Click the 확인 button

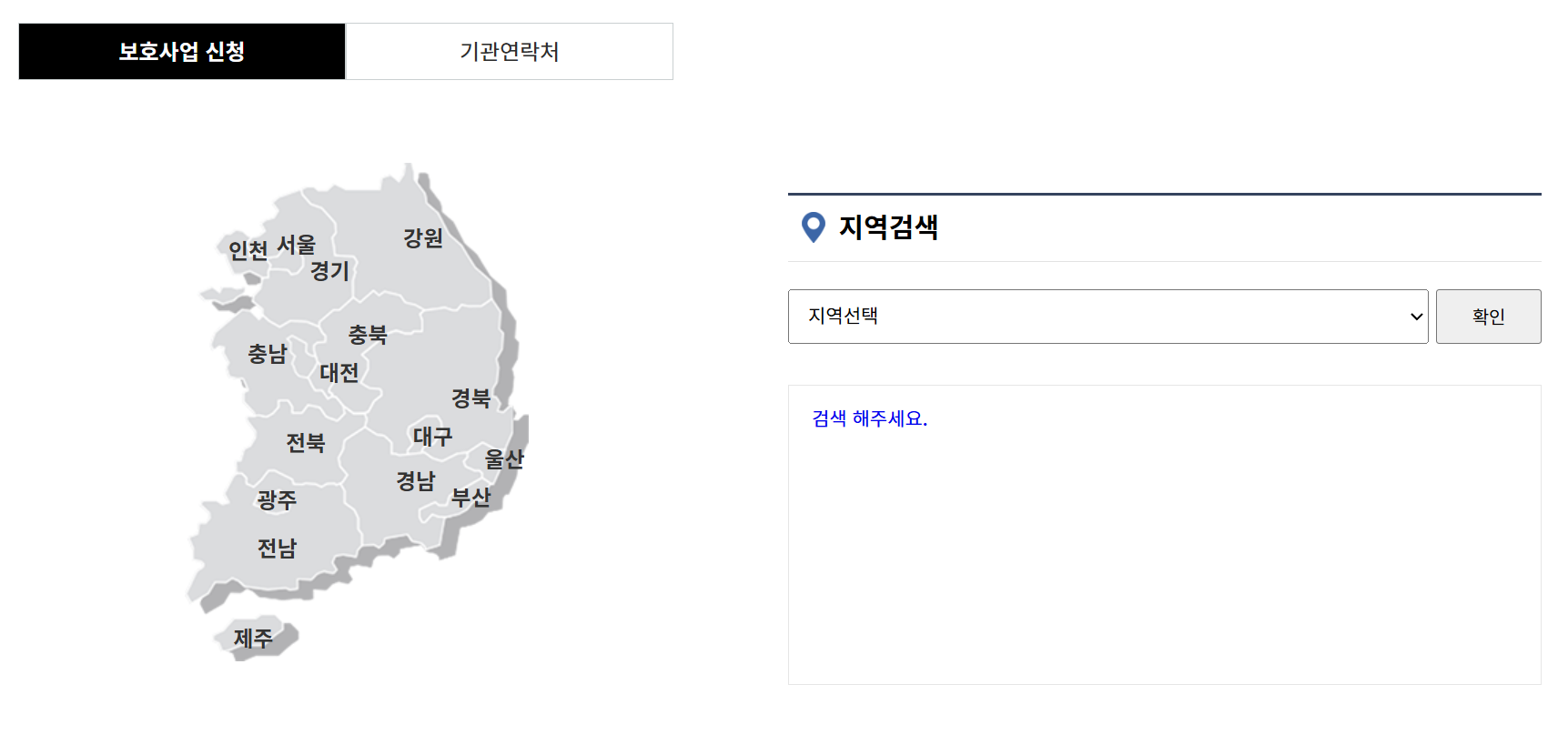pyautogui.click(x=1488, y=317)
